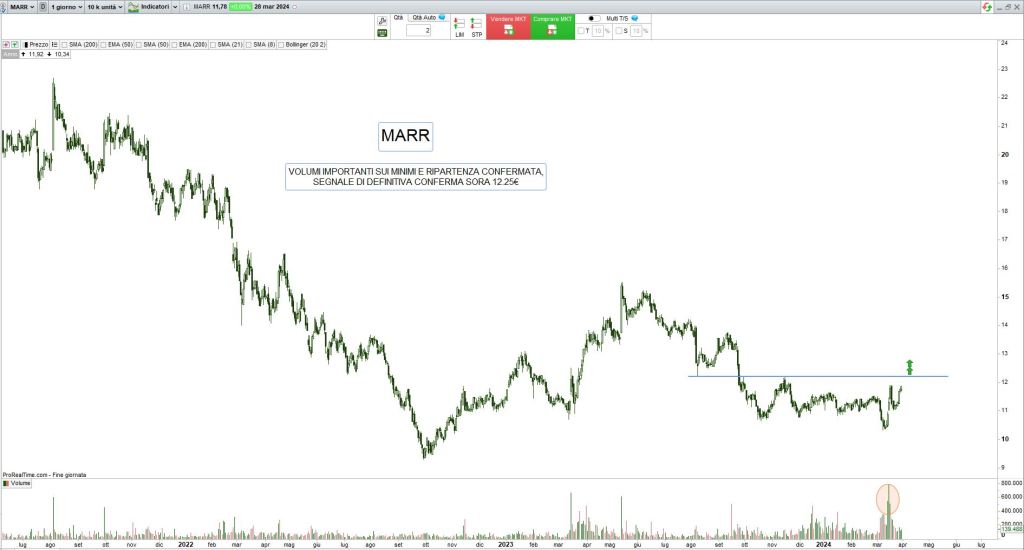Open the green order keypad icon
This screenshot has height=550, width=1024.
(x=382, y=33)
